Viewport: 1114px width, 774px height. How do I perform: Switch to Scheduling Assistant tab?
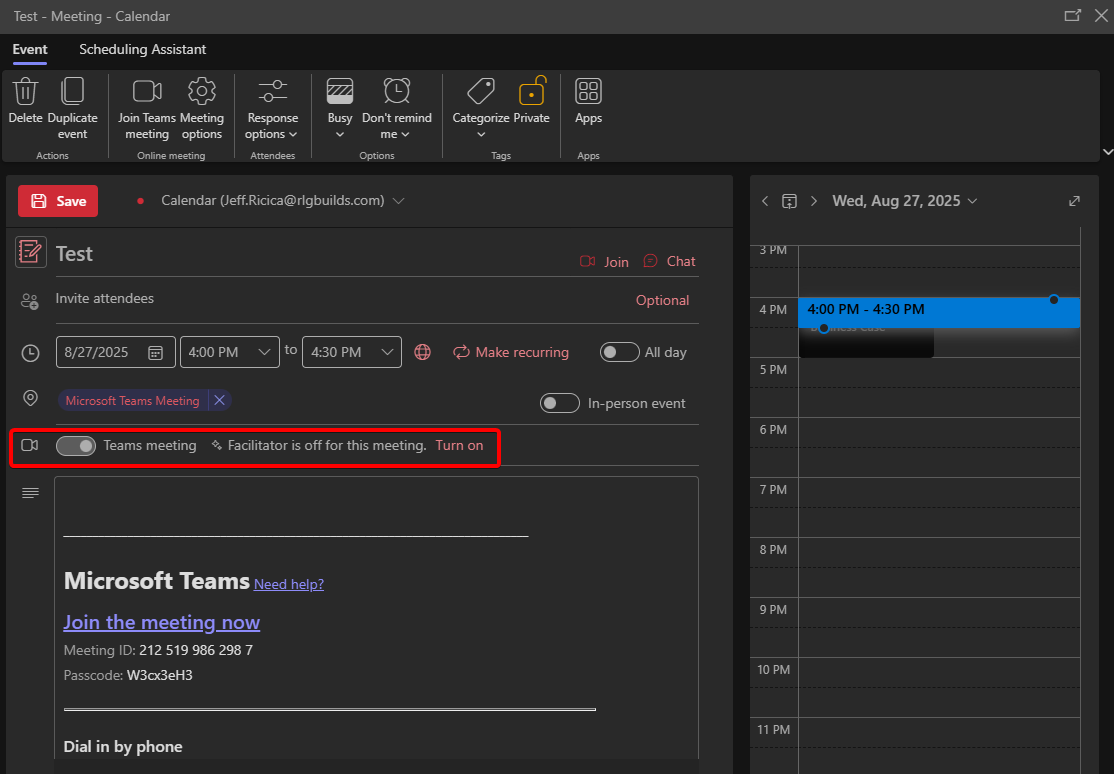click(x=143, y=50)
